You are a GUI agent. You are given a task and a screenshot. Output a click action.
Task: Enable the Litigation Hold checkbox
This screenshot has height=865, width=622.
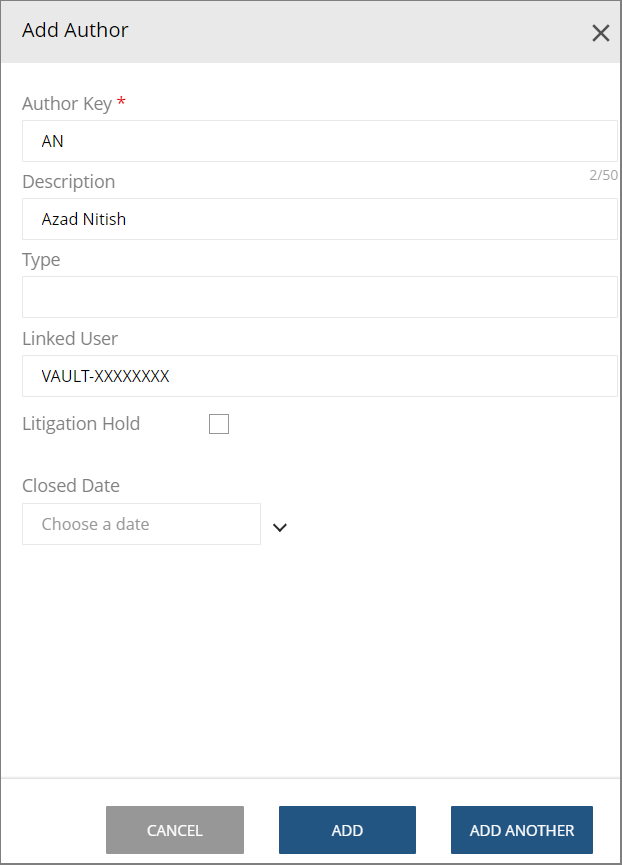point(219,423)
